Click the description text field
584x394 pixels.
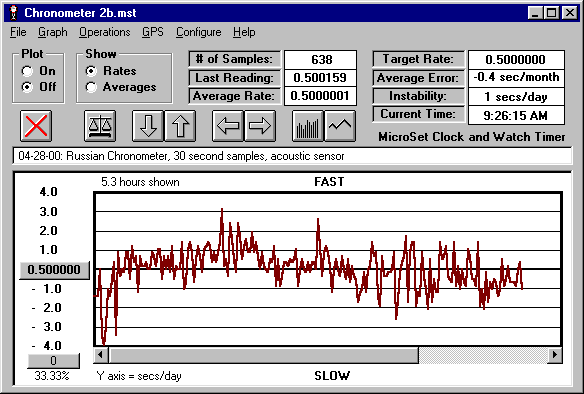[x=292, y=156]
